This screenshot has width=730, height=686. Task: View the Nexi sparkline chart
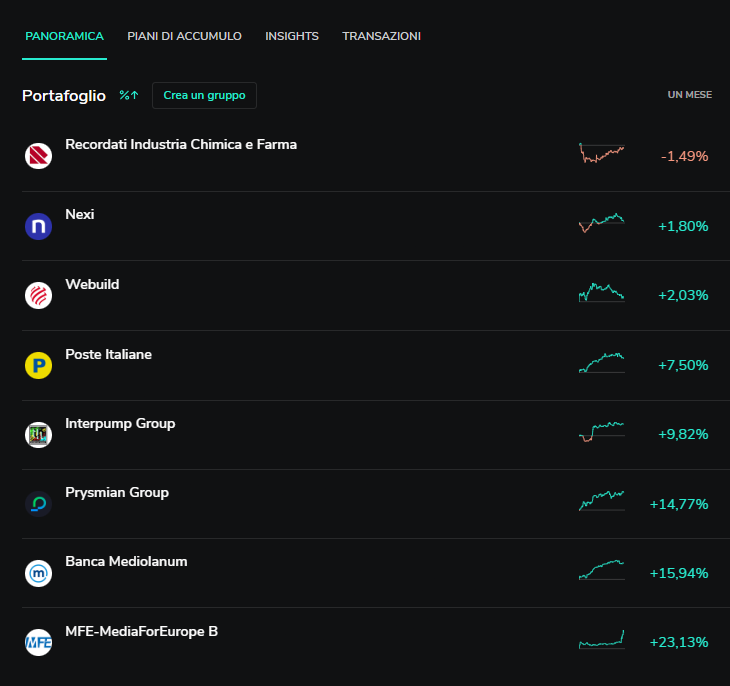(x=602, y=223)
